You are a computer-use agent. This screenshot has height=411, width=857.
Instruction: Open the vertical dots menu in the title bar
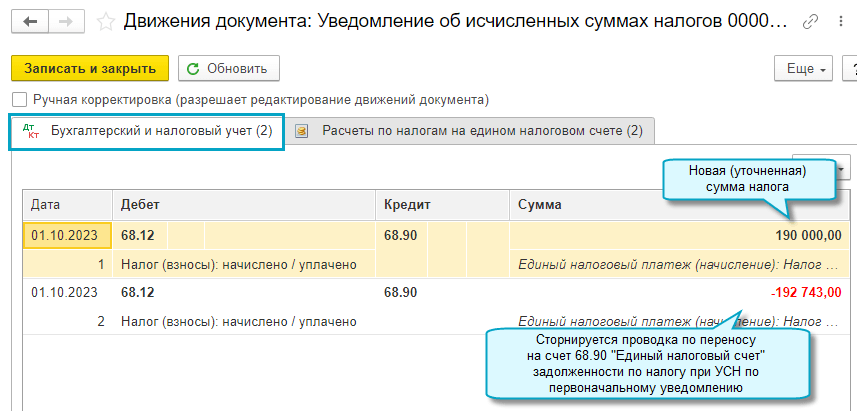tap(840, 20)
